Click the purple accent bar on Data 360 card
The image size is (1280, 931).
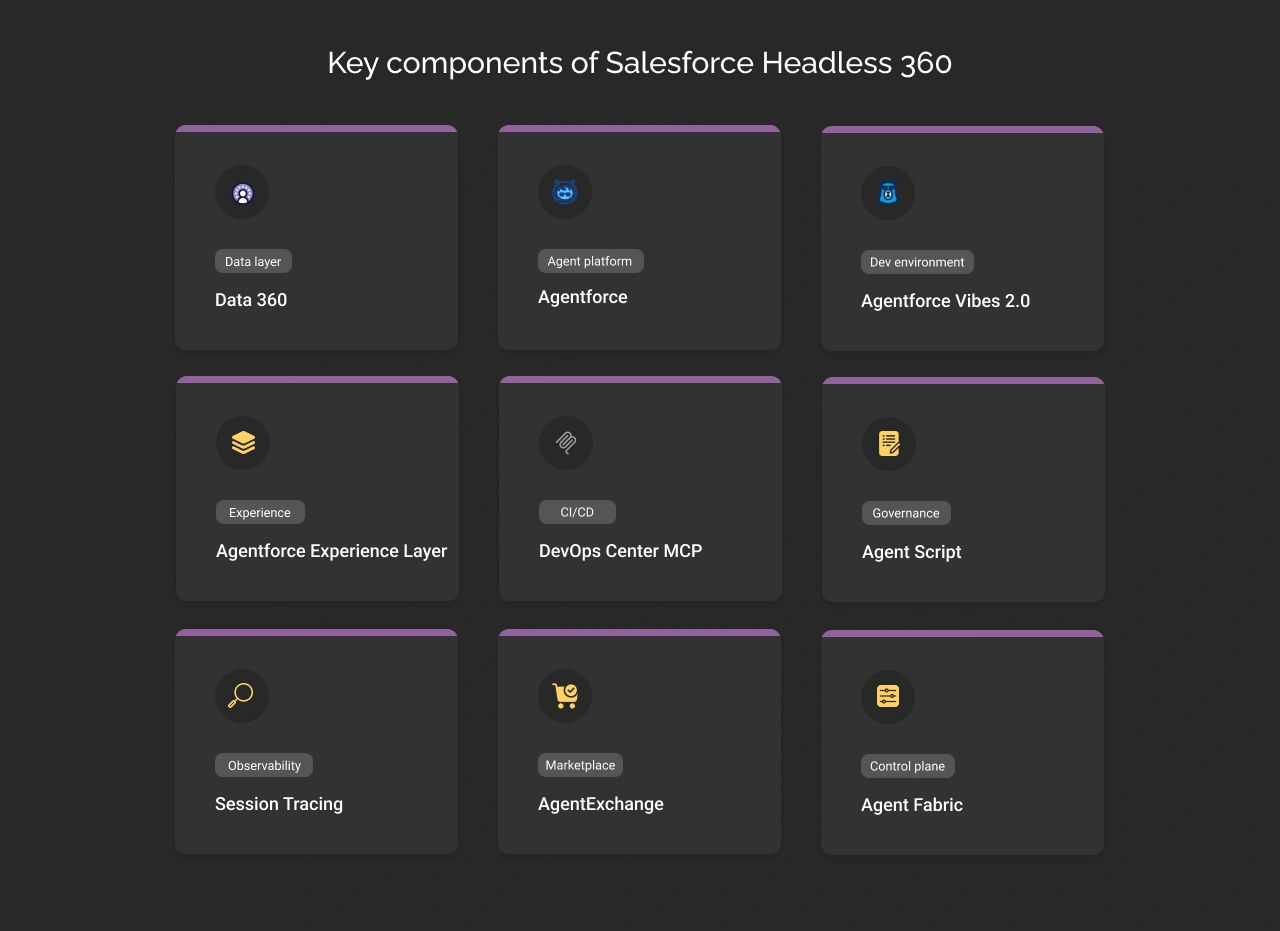pos(316,128)
